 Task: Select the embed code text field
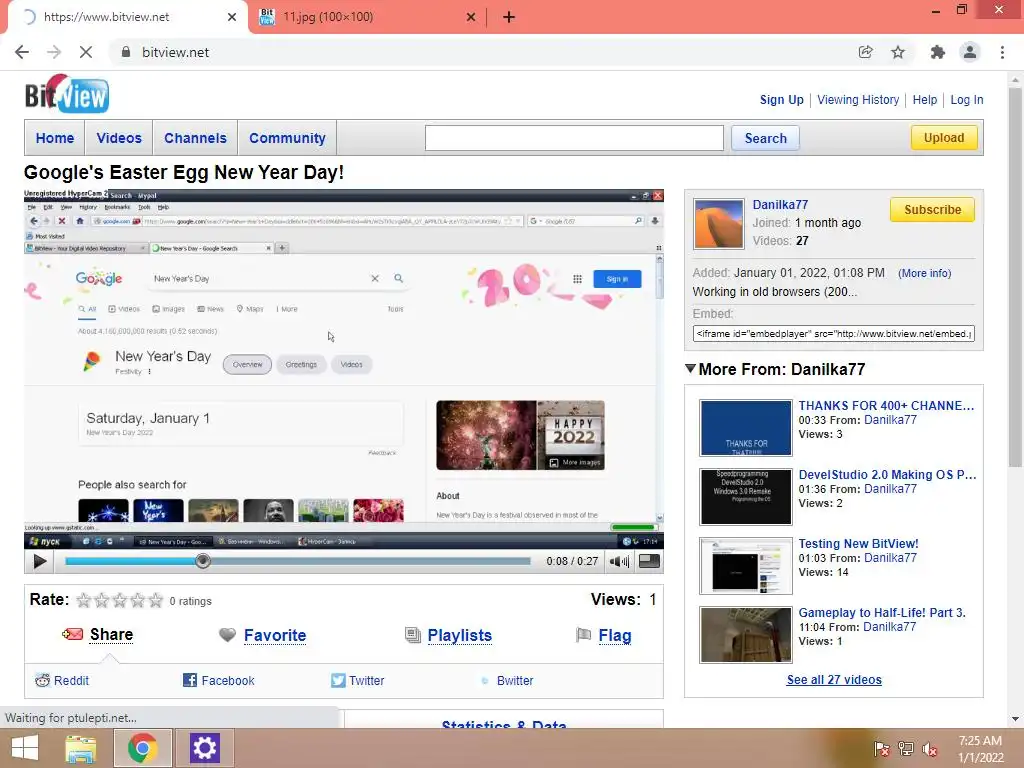833,334
